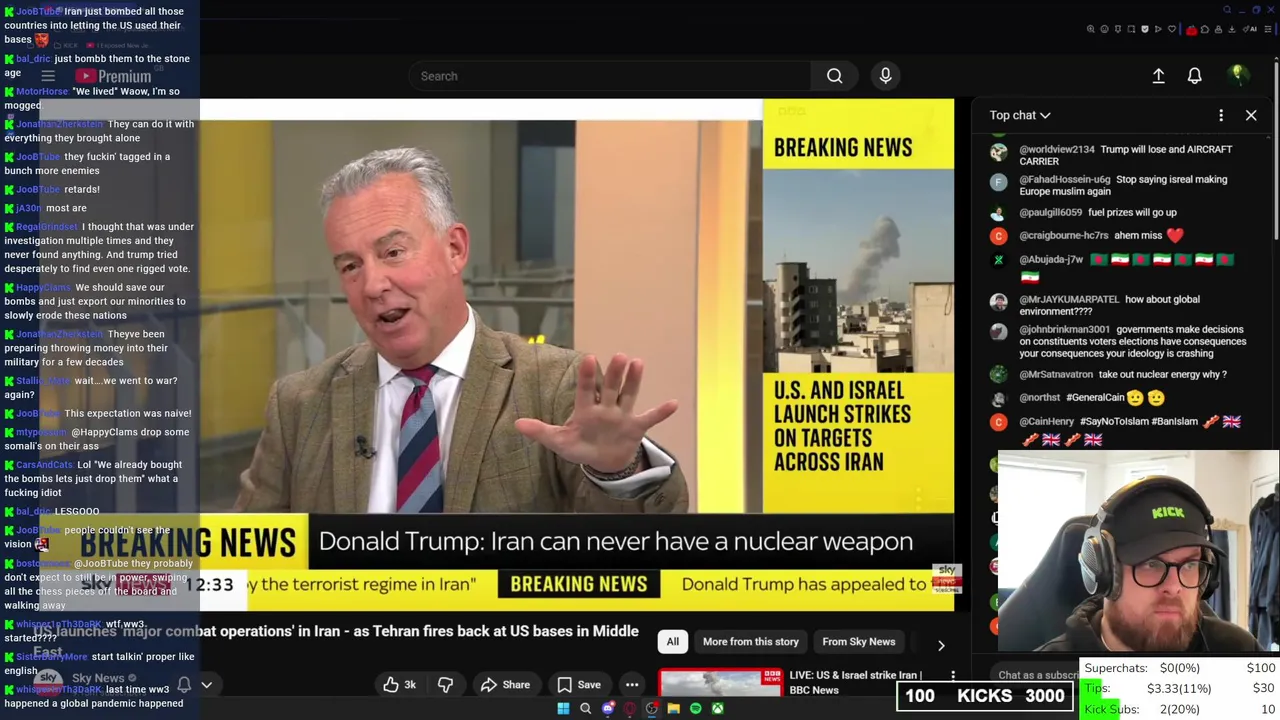1280x720 pixels.
Task: Click browser toolbar send/play arrow icon
Action: 1158,29
